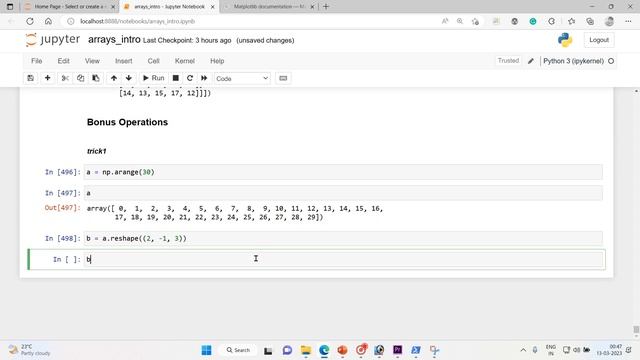Open browser settings and more menu
Viewport: 640px width, 360px height.
[x=628, y=21]
